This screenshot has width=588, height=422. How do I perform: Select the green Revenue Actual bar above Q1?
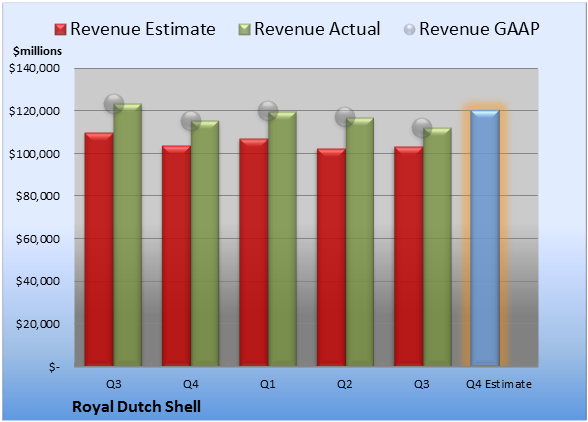tap(282, 239)
